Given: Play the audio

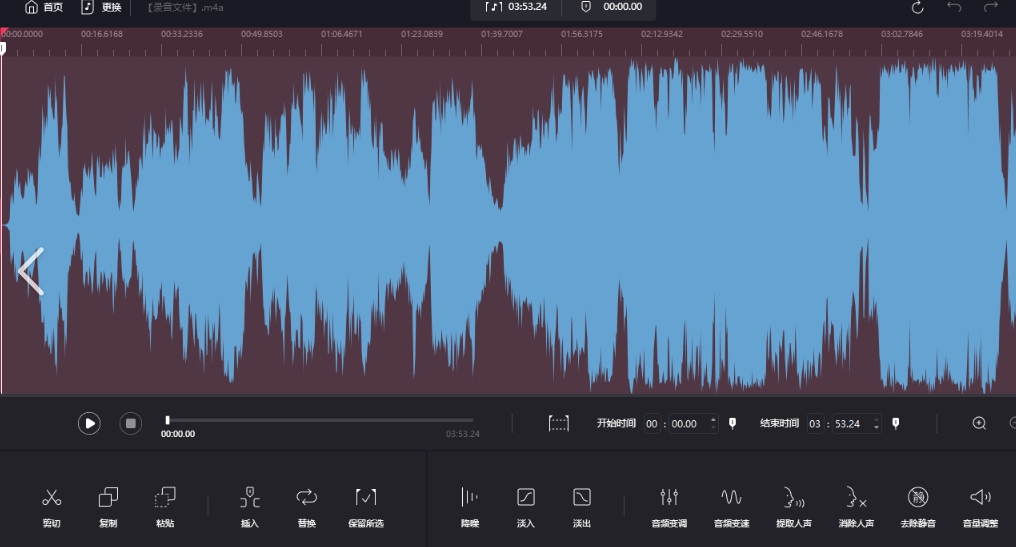Looking at the screenshot, I should pyautogui.click(x=89, y=423).
